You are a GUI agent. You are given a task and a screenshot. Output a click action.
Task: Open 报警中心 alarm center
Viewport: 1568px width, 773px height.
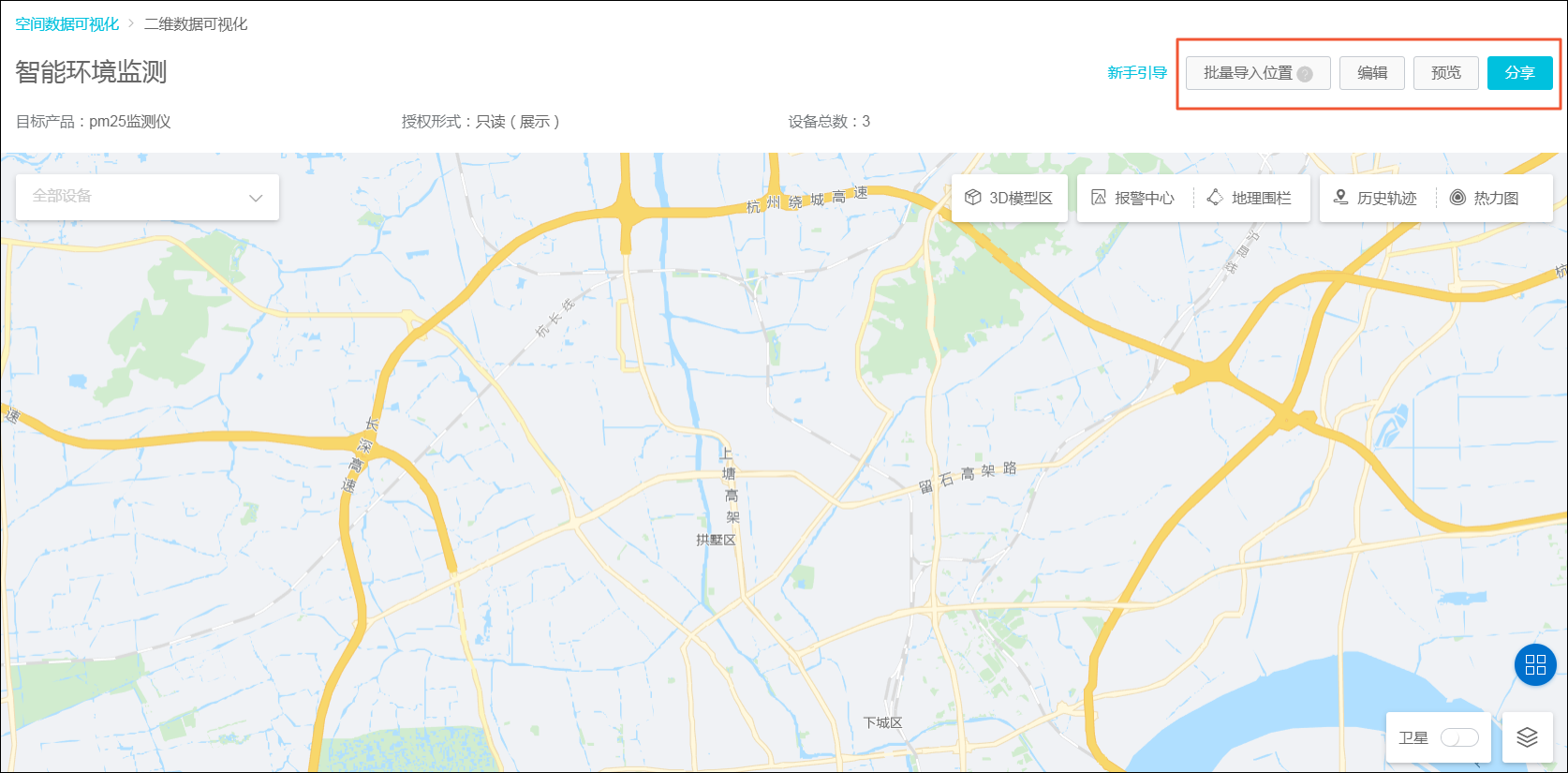point(1133,198)
